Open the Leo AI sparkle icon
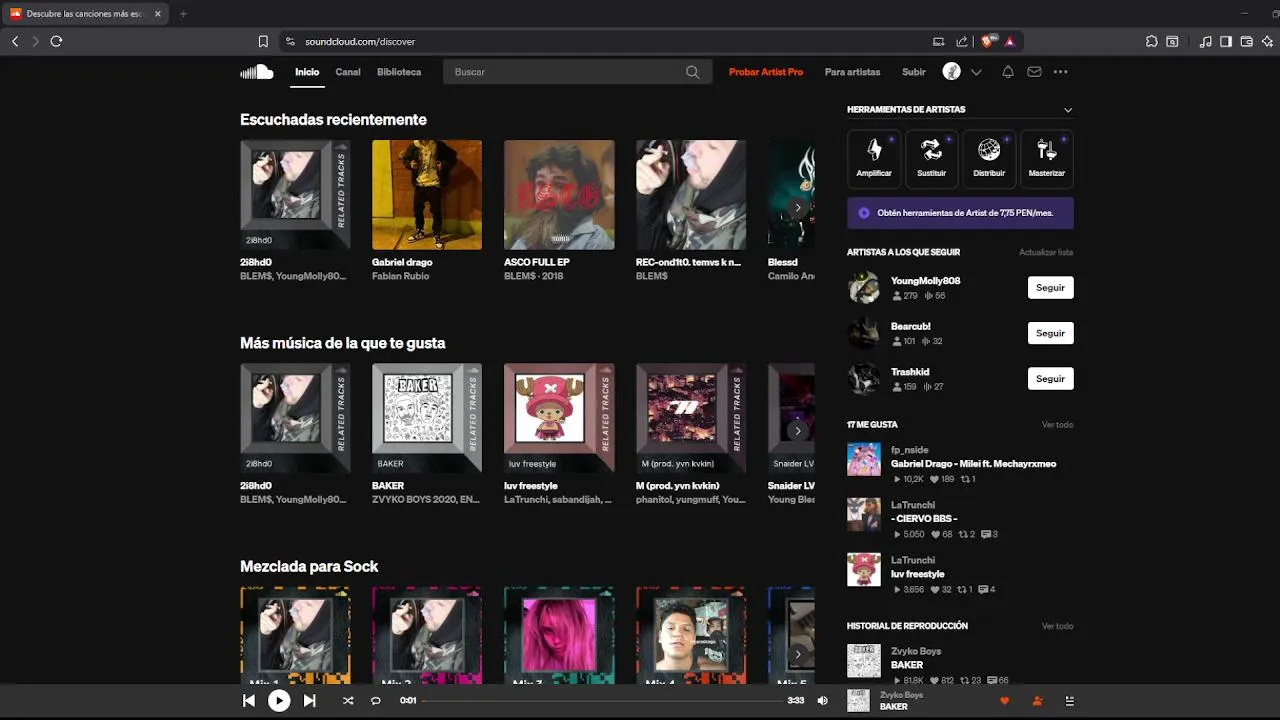The width and height of the screenshot is (1280, 720). 1267,41
